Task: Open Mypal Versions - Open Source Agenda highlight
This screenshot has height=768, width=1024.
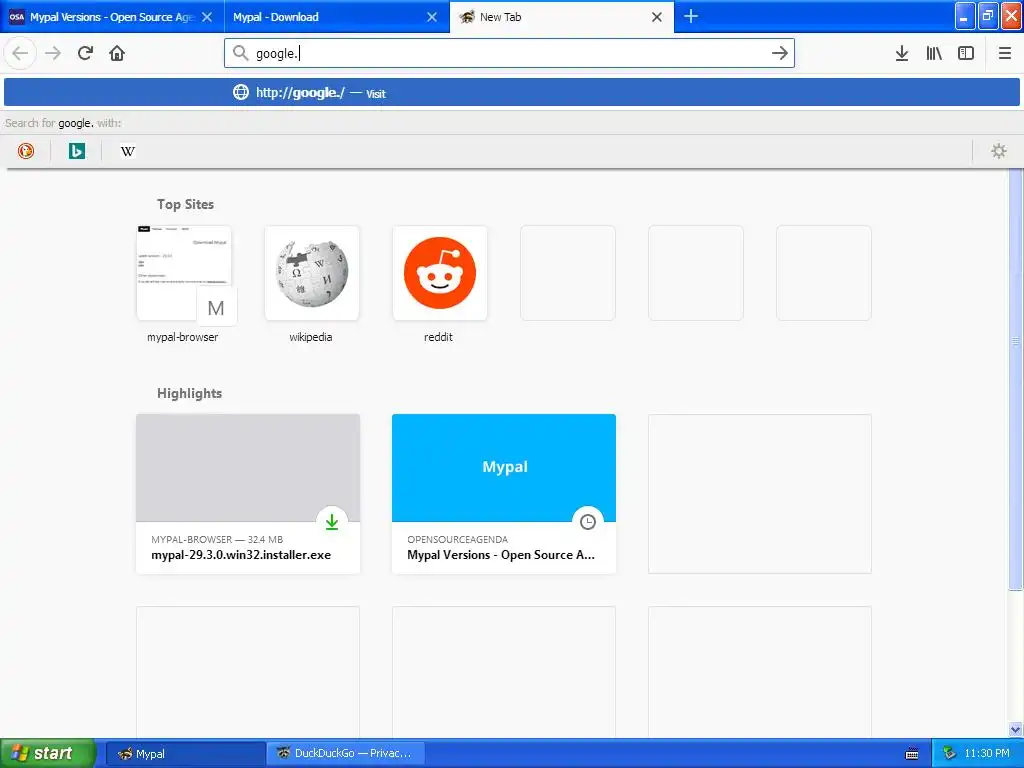Action: (x=504, y=494)
